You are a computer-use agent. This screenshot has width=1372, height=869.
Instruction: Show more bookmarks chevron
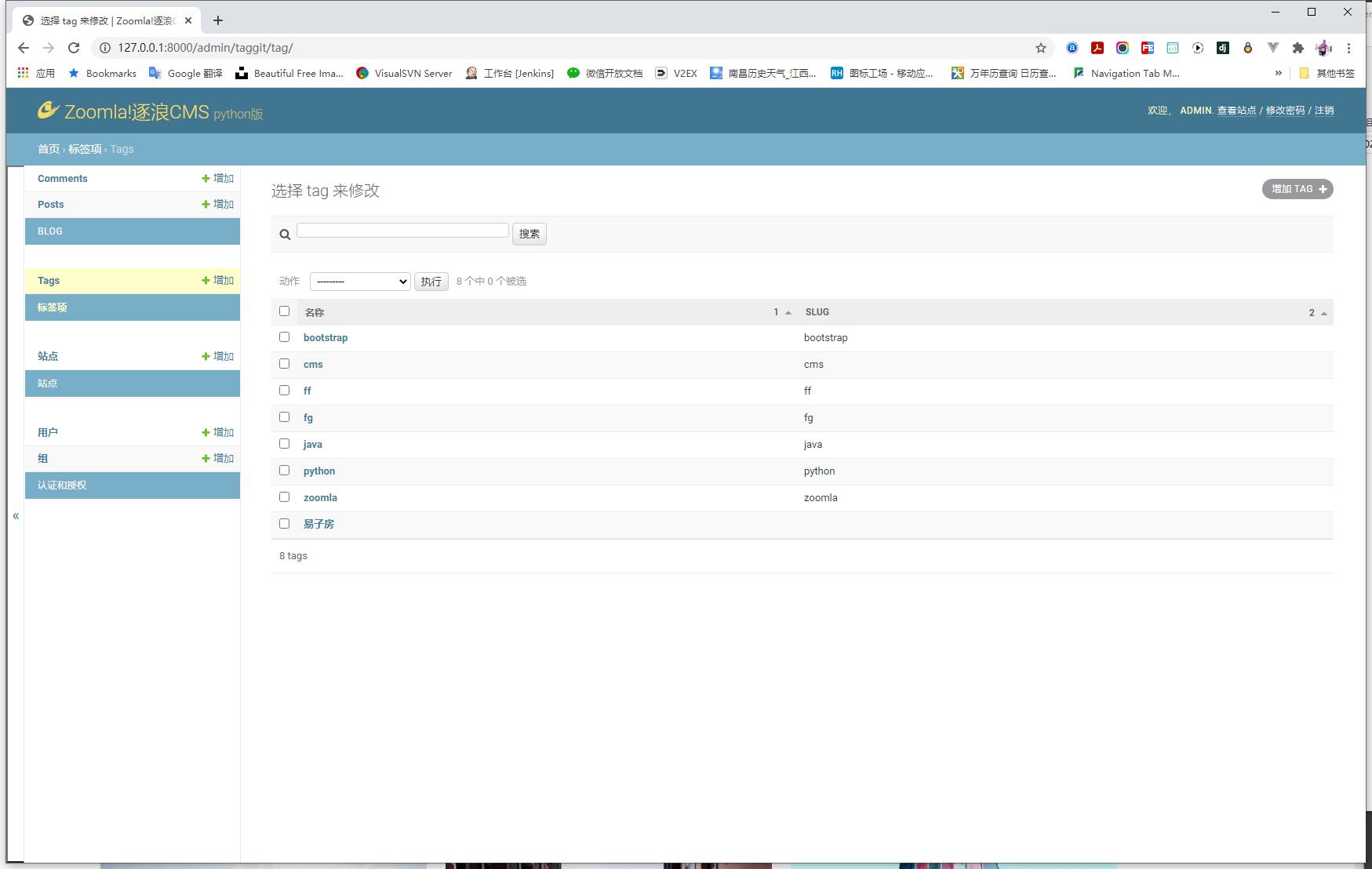click(1279, 73)
